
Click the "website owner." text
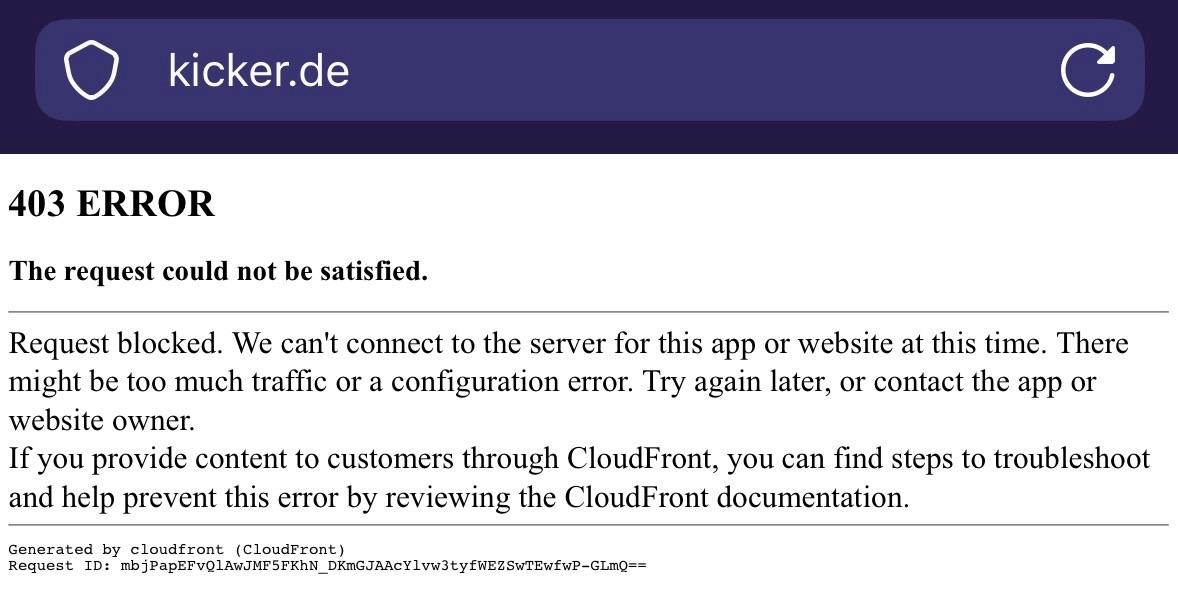101,421
